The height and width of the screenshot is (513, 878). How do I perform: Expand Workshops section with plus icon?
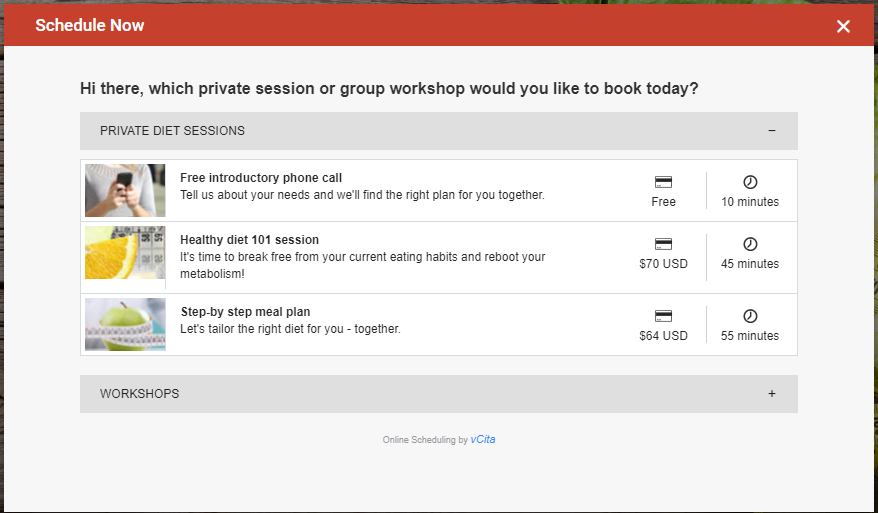tap(772, 394)
